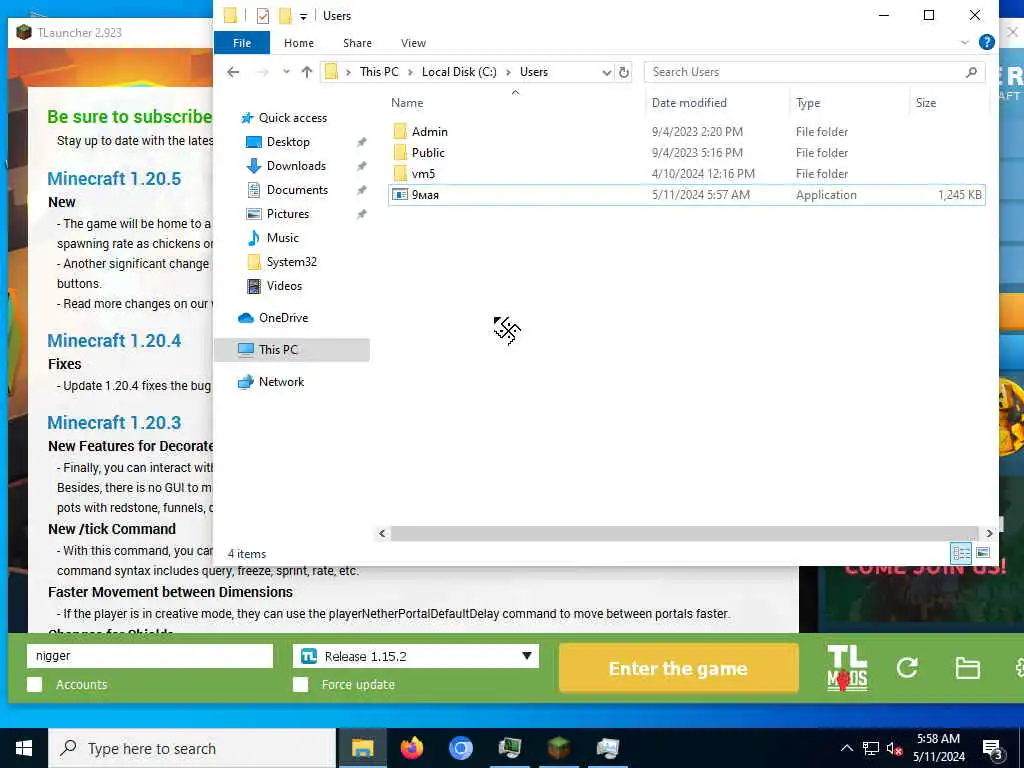Viewport: 1024px width, 768px height.
Task: Click Enter the game button
Action: tap(679, 668)
